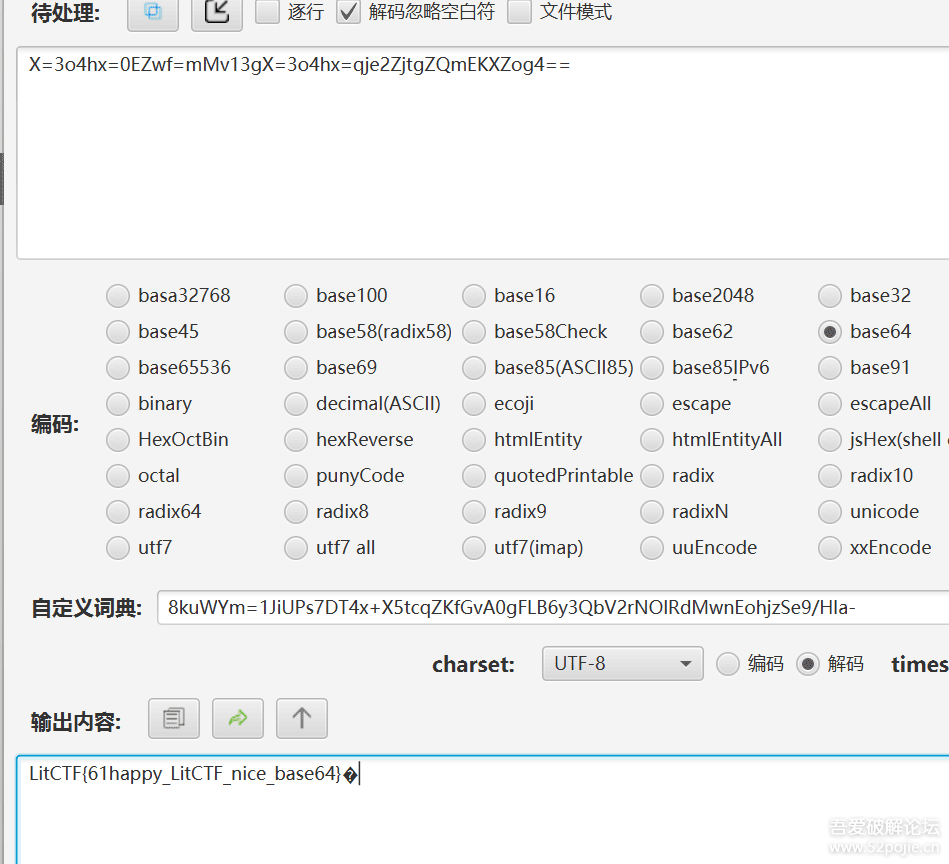This screenshot has width=949, height=864.
Task: Click the 自定义词典 custom dictionary input field
Action: 550,608
